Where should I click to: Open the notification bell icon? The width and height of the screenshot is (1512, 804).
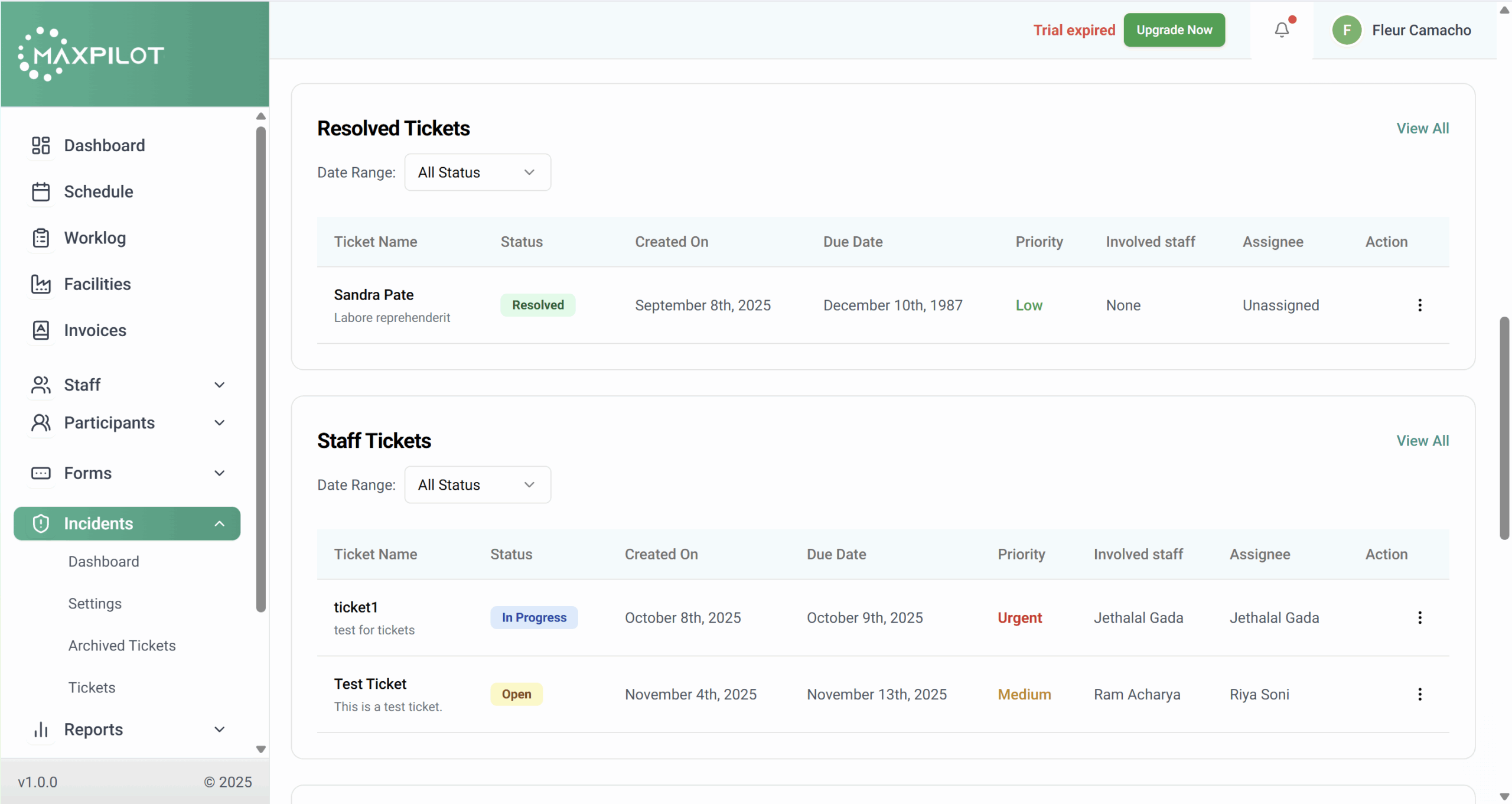click(1281, 30)
